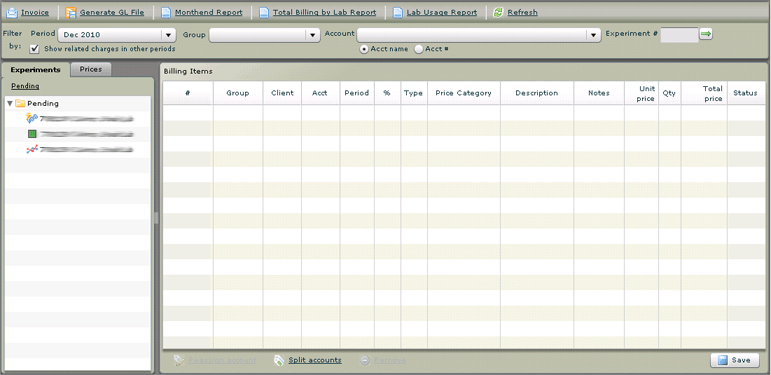Screen dimensions: 771x375
Task: Toggle Show related charges in other periods
Action: [34, 49]
